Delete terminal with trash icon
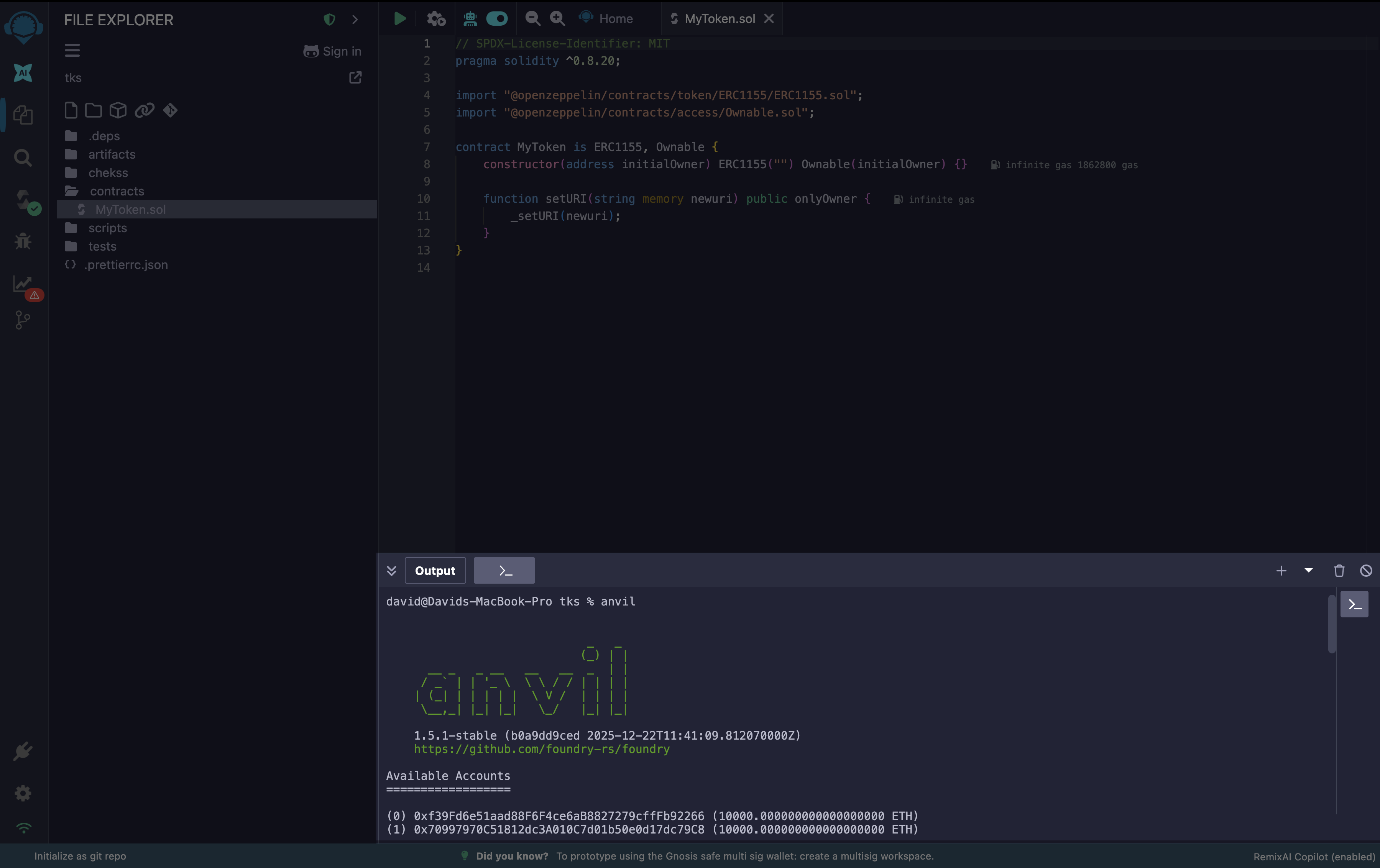Viewport: 1380px width, 868px height. coord(1339,571)
